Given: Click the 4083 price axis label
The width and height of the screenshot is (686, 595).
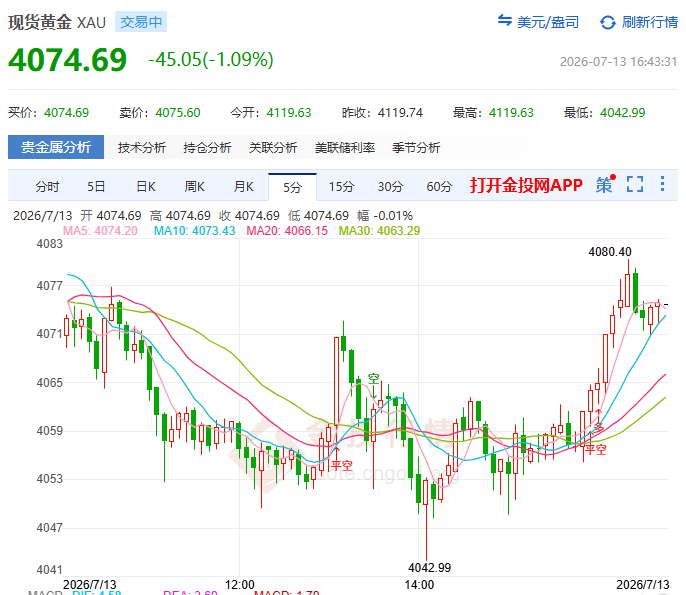Looking at the screenshot, I should 49,244.
